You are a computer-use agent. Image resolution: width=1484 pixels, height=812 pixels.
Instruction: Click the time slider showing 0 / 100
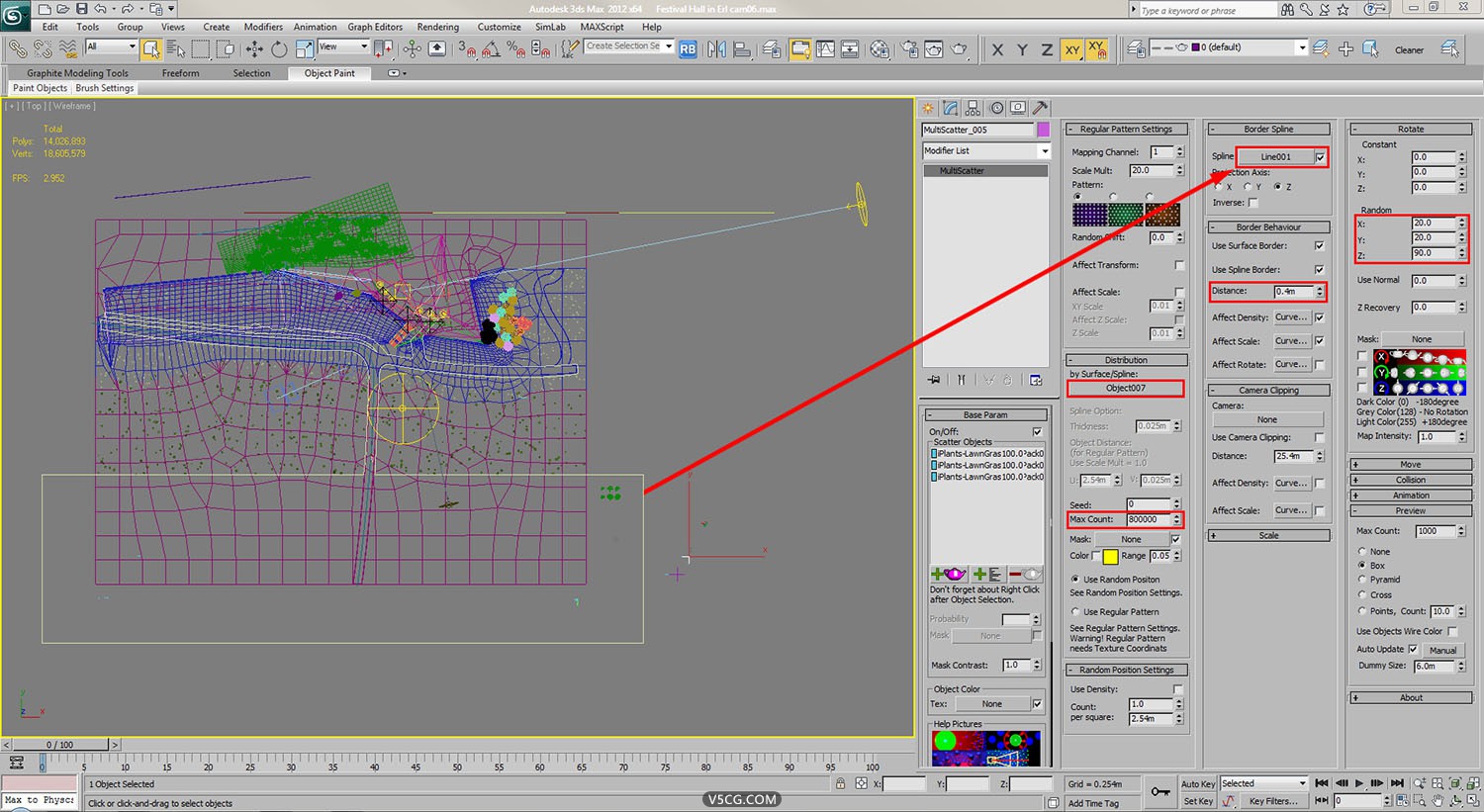click(x=59, y=745)
